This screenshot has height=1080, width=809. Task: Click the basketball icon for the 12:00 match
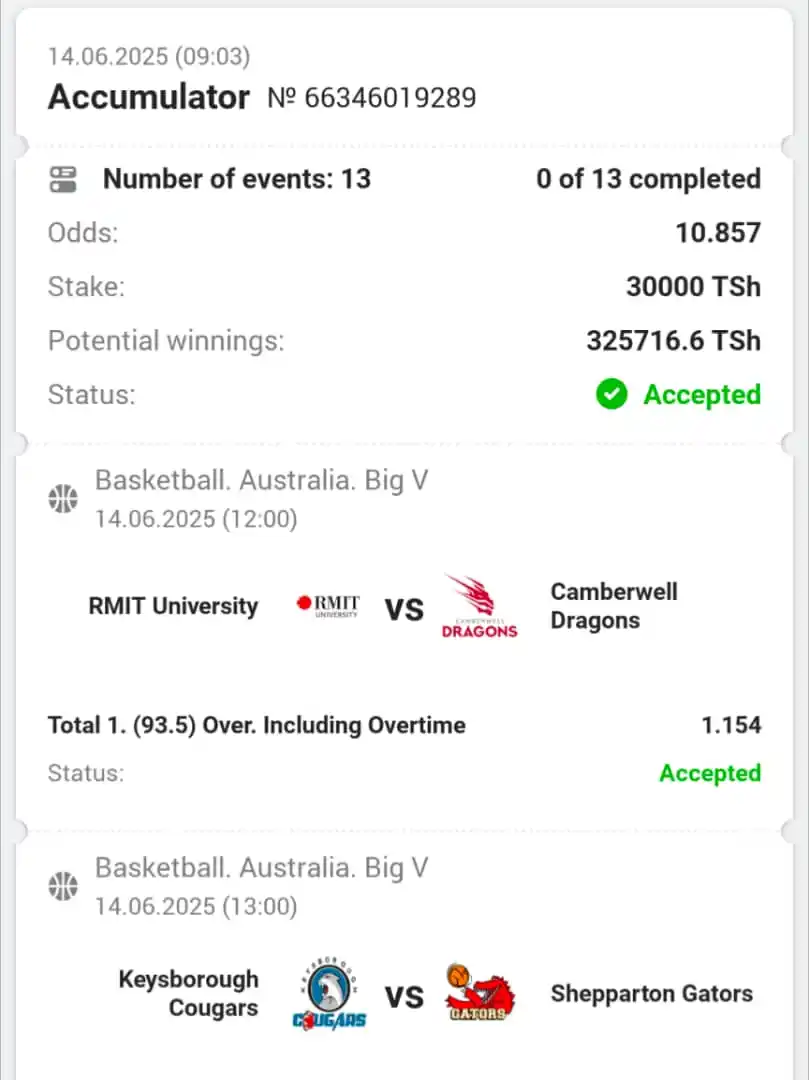point(63,499)
